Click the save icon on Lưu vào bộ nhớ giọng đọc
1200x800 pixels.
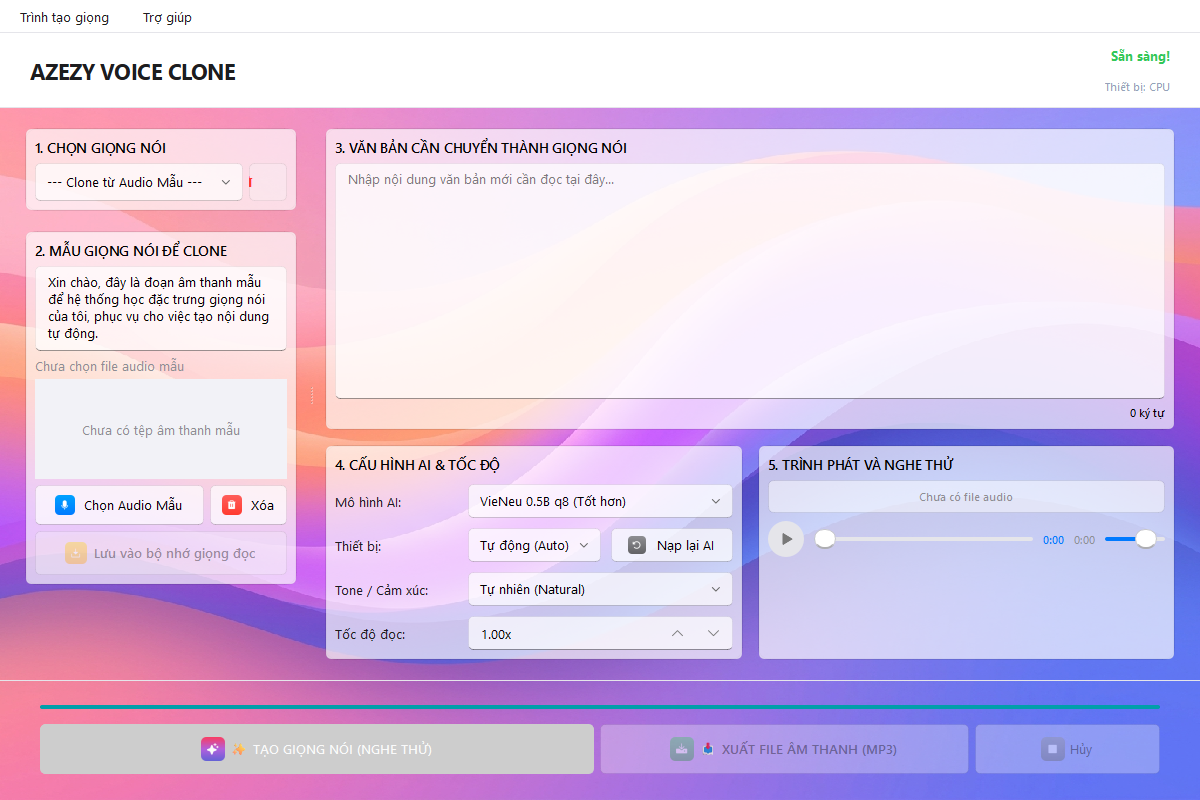[x=76, y=553]
